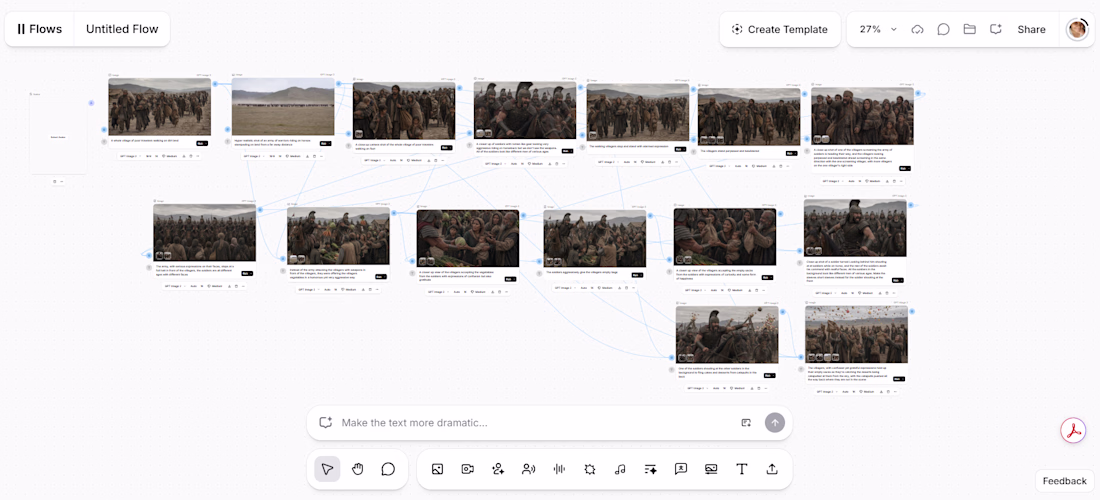
Task: Click the Feedback button
Action: coord(1064,481)
